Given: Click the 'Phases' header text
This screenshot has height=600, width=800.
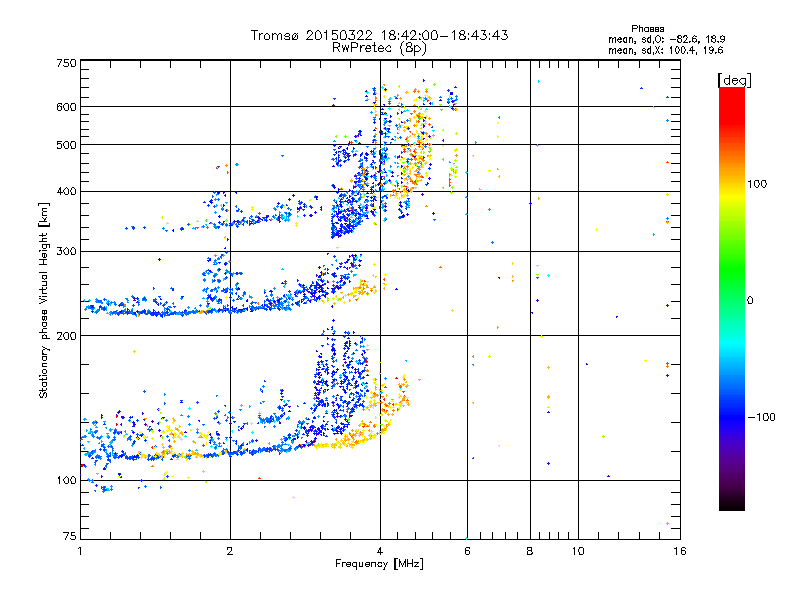Looking at the screenshot, I should [647, 29].
